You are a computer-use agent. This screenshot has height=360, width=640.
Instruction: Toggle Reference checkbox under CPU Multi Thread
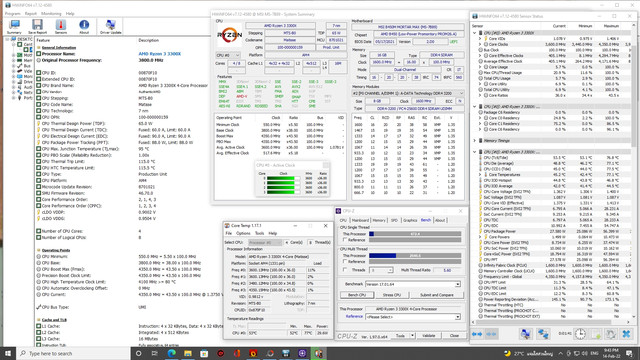(x=345, y=261)
